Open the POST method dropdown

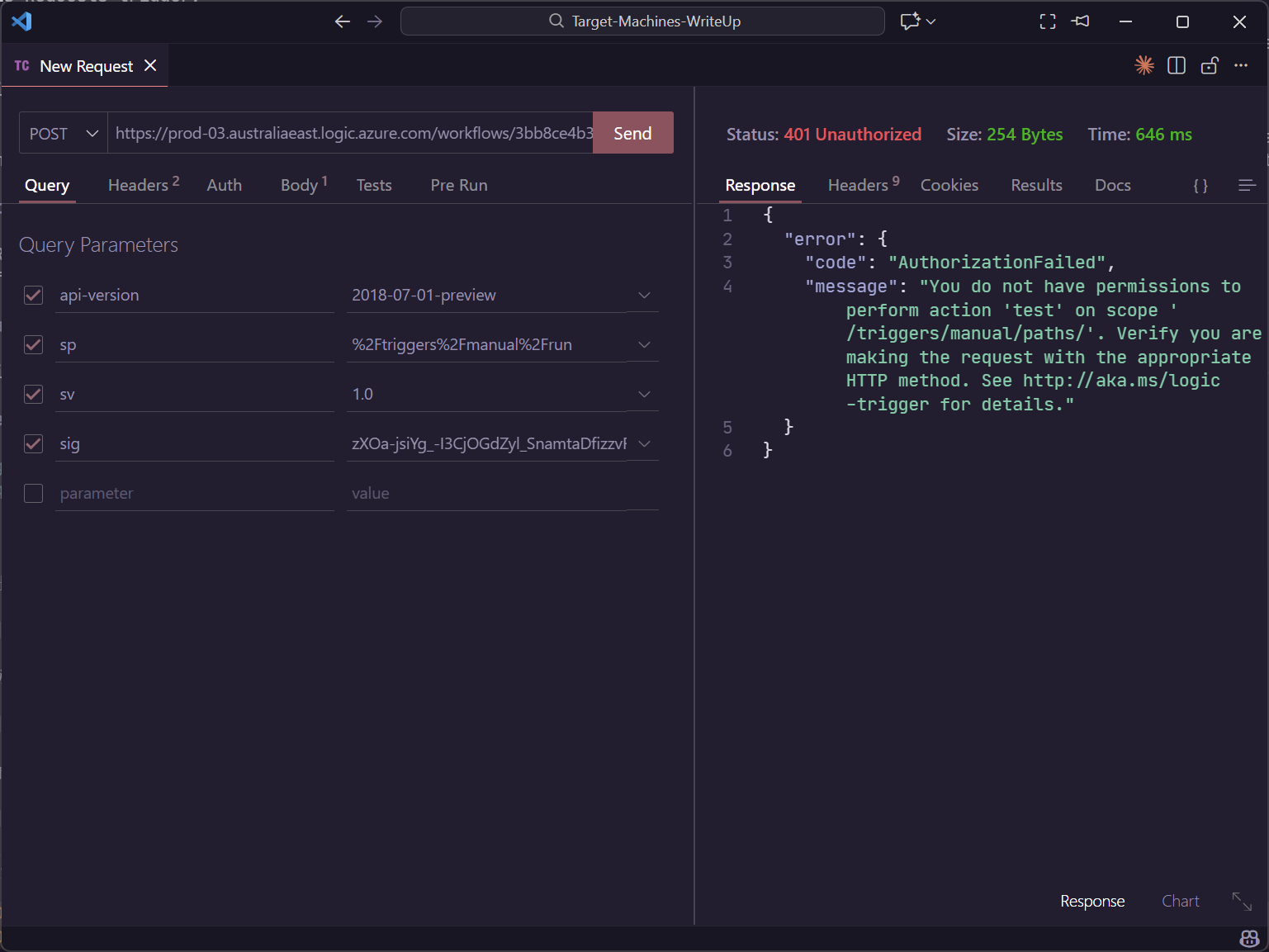point(64,134)
